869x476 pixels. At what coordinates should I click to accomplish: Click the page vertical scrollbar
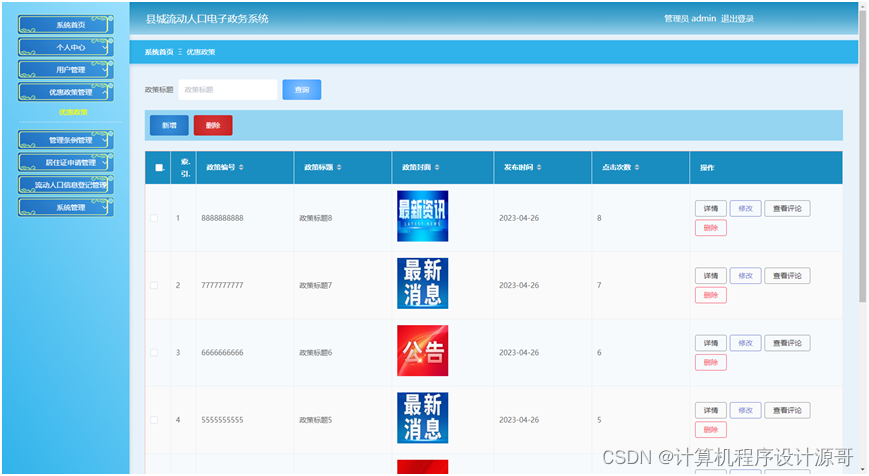[862, 155]
